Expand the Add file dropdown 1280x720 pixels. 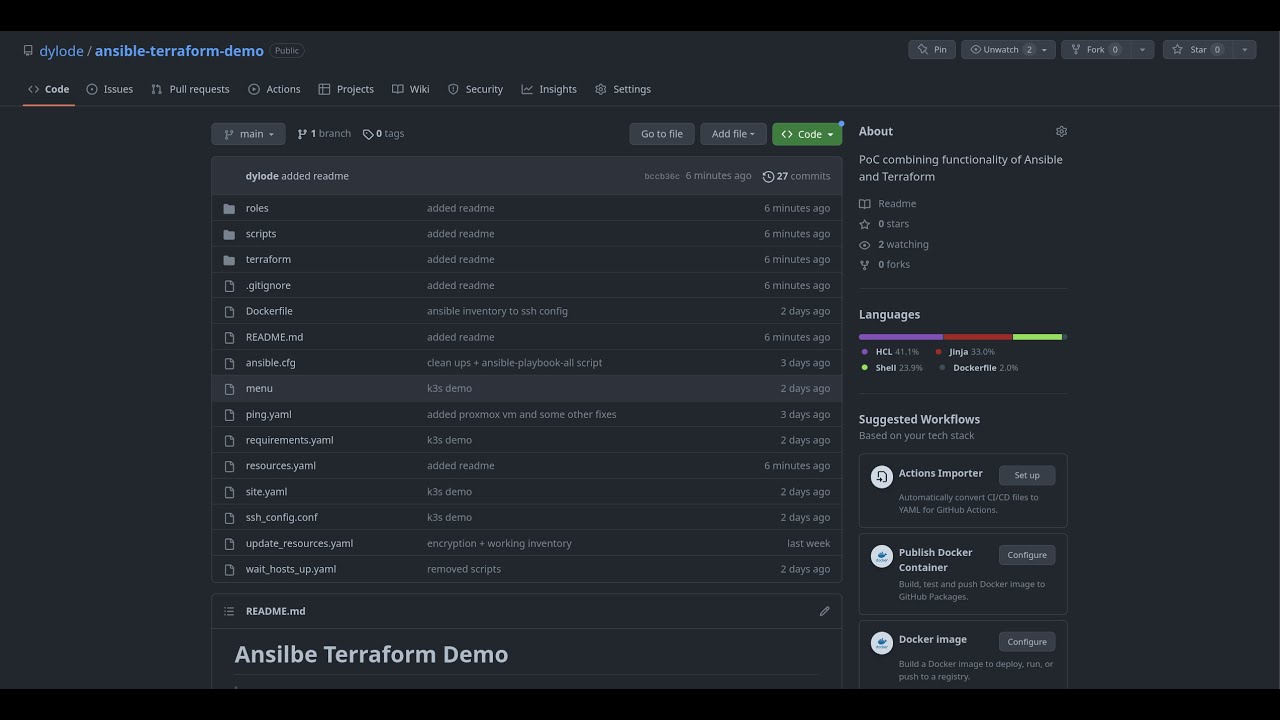coord(733,134)
